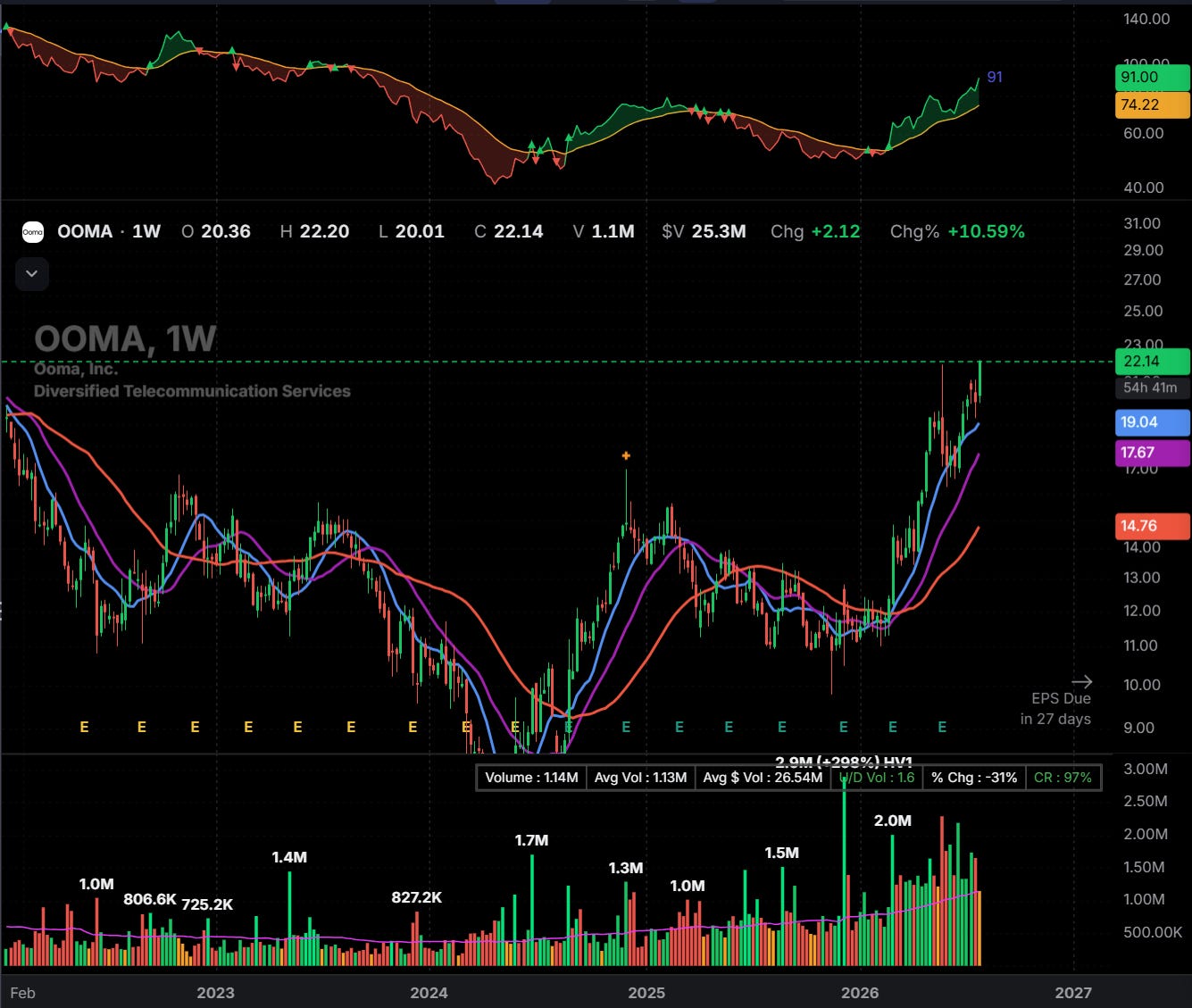Click the arrow icon above EPS Due
Screen dimensions: 1192x1008
(x=1081, y=681)
